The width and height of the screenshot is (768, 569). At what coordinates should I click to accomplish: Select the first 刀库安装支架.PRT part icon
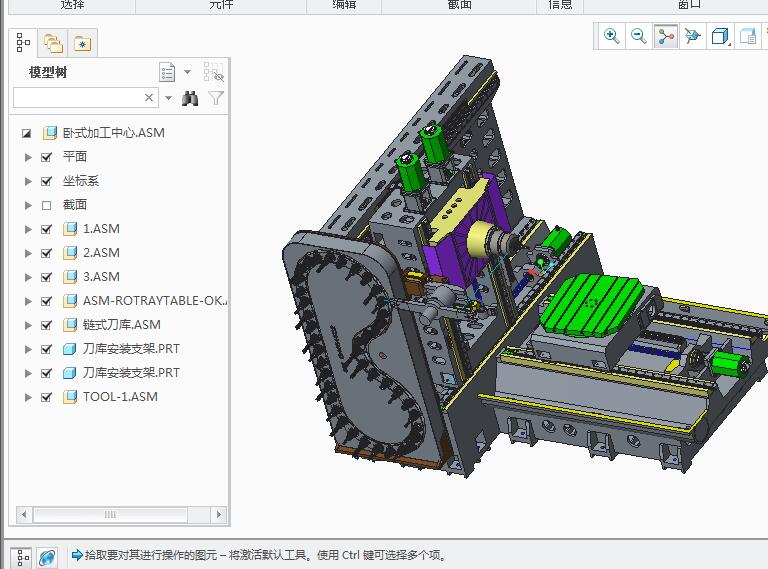click(70, 349)
